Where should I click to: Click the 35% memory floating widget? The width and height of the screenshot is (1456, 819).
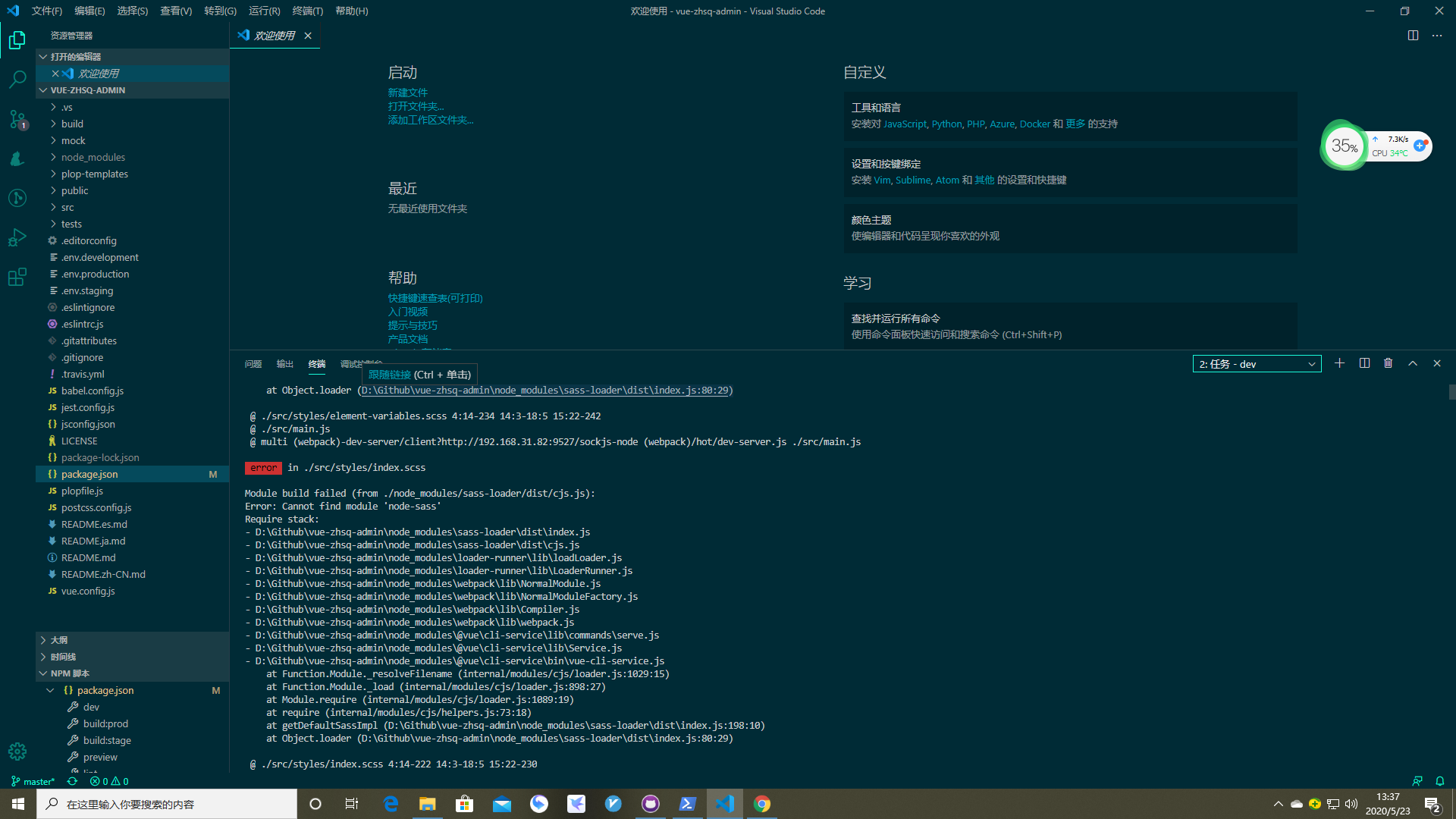click(x=1344, y=146)
